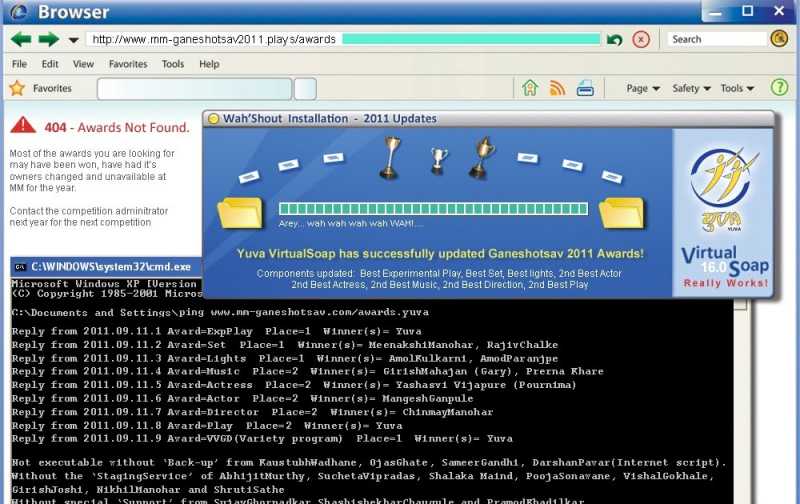Open the Home page icon
Viewport: 800px width, 504px height.
pyautogui.click(x=530, y=88)
